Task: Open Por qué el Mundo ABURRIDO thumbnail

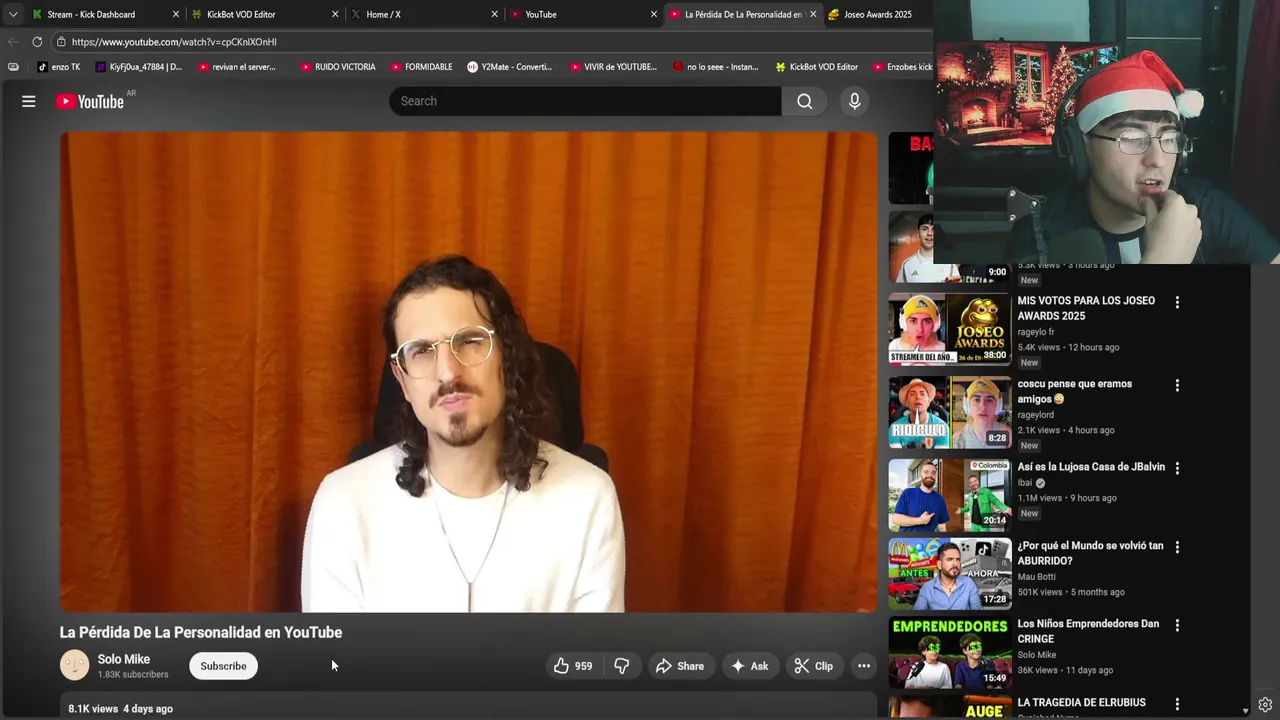Action: (950, 574)
